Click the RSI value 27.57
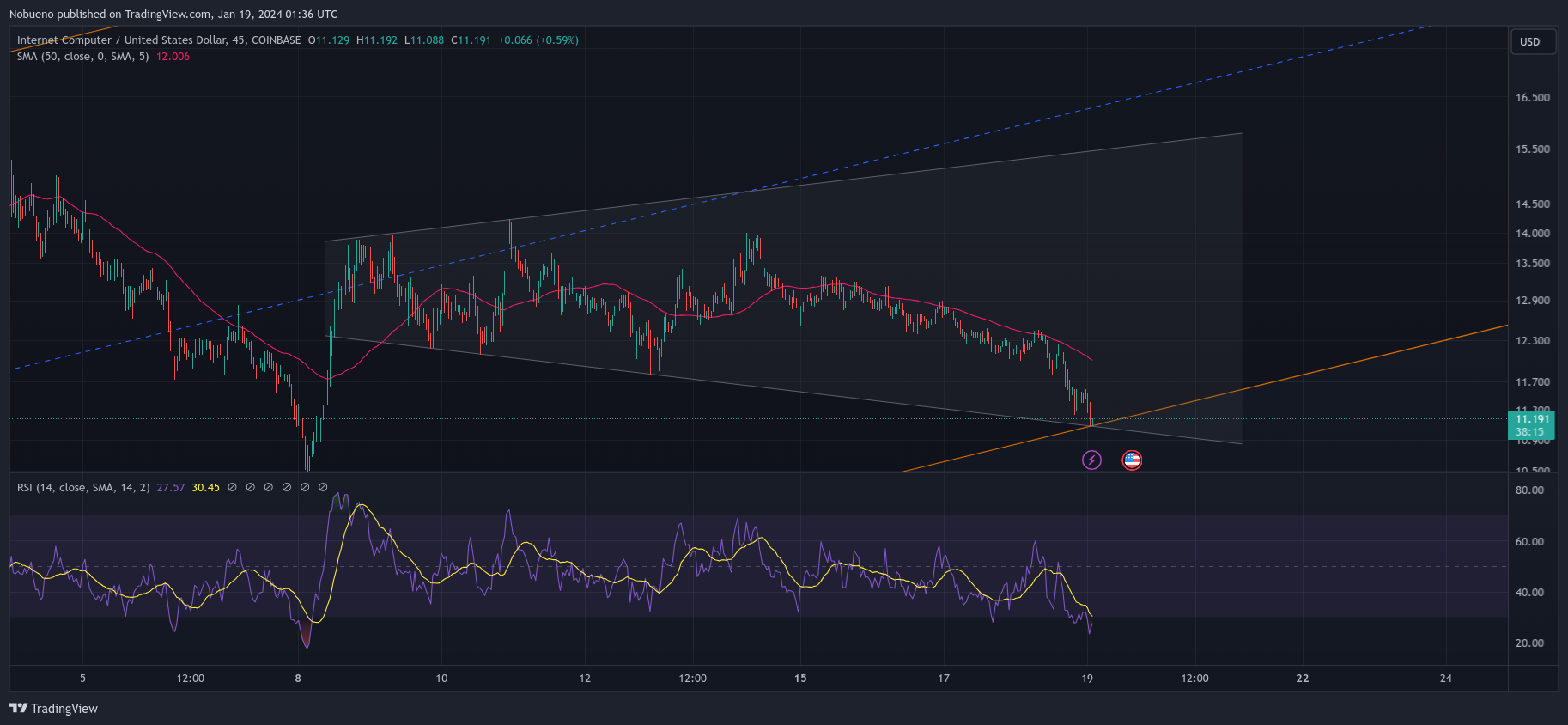 click(x=170, y=487)
